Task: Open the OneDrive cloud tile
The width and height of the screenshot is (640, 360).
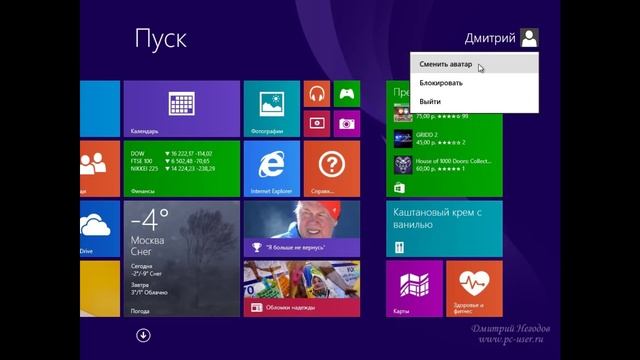Action: click(x=100, y=229)
